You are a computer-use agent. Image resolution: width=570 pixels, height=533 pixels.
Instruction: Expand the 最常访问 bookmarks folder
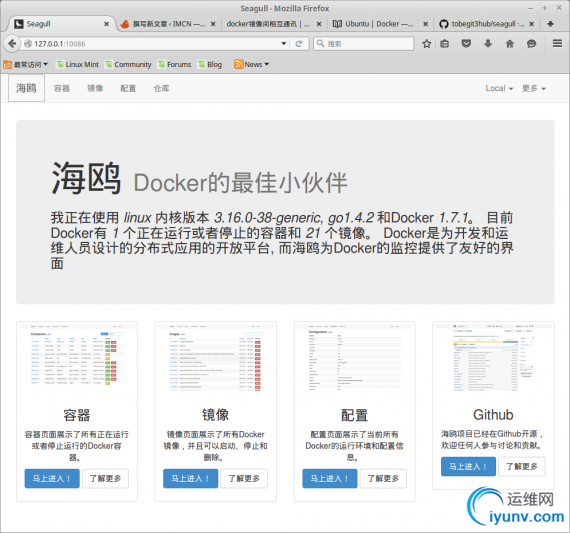25,65
